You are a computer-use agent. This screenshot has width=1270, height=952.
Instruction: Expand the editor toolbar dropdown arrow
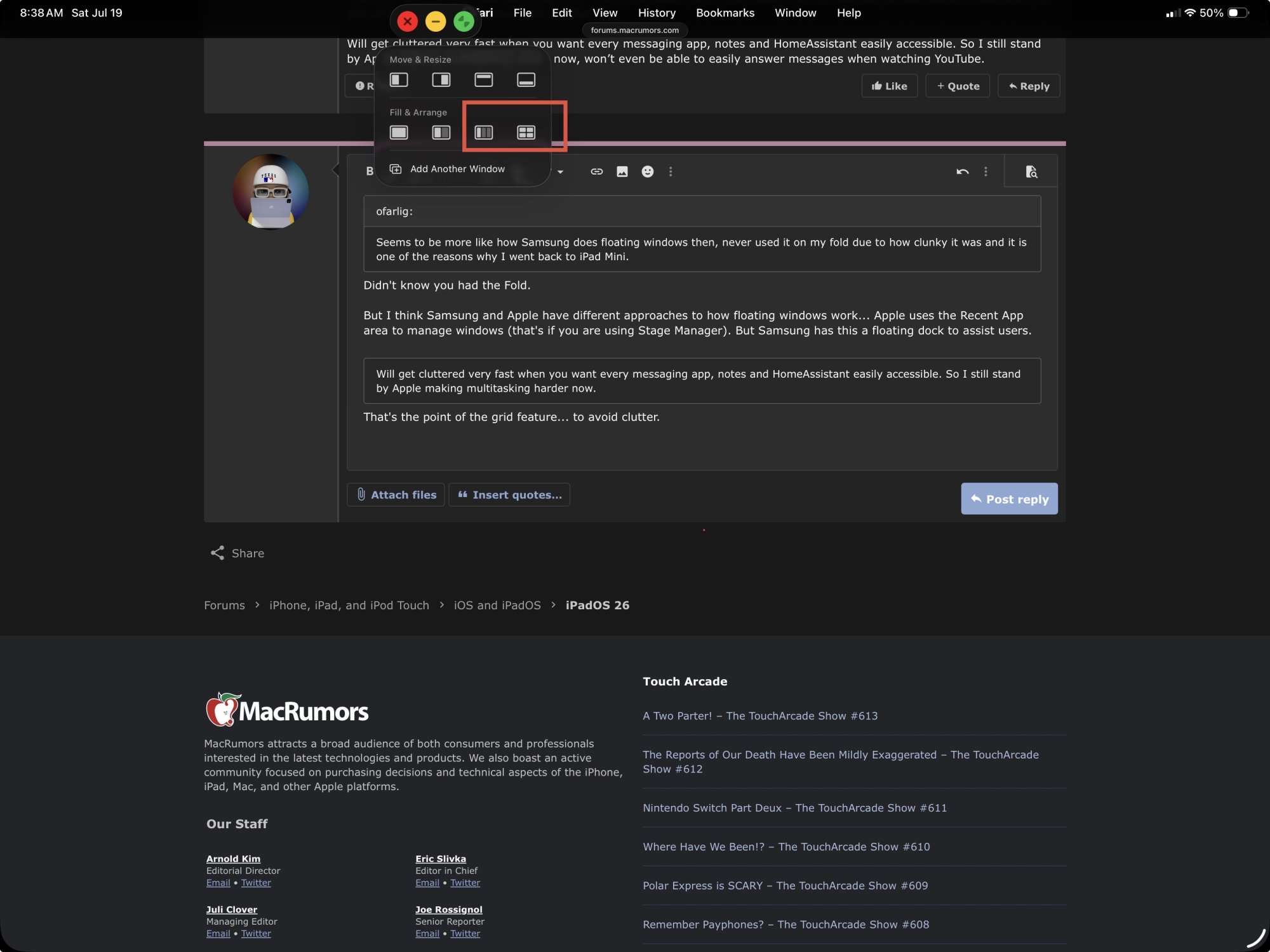coord(560,172)
